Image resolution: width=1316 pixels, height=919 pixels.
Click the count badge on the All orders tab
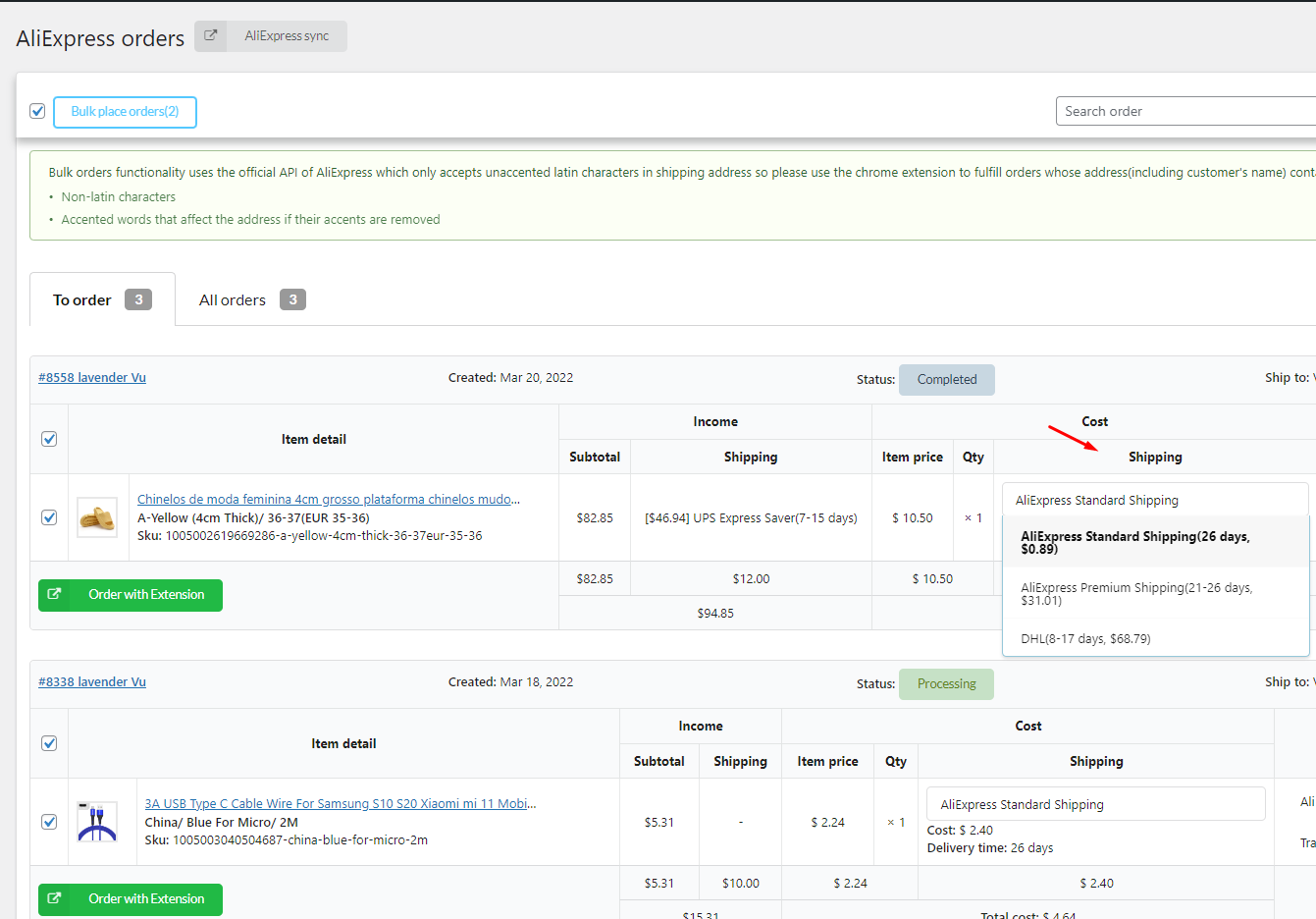click(292, 299)
